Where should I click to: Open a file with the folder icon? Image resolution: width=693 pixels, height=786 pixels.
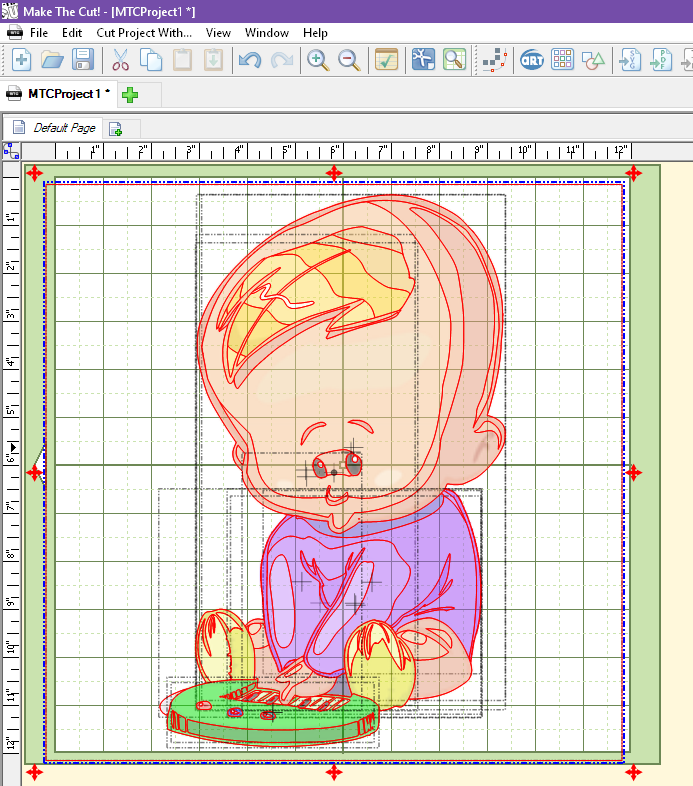click(52, 60)
